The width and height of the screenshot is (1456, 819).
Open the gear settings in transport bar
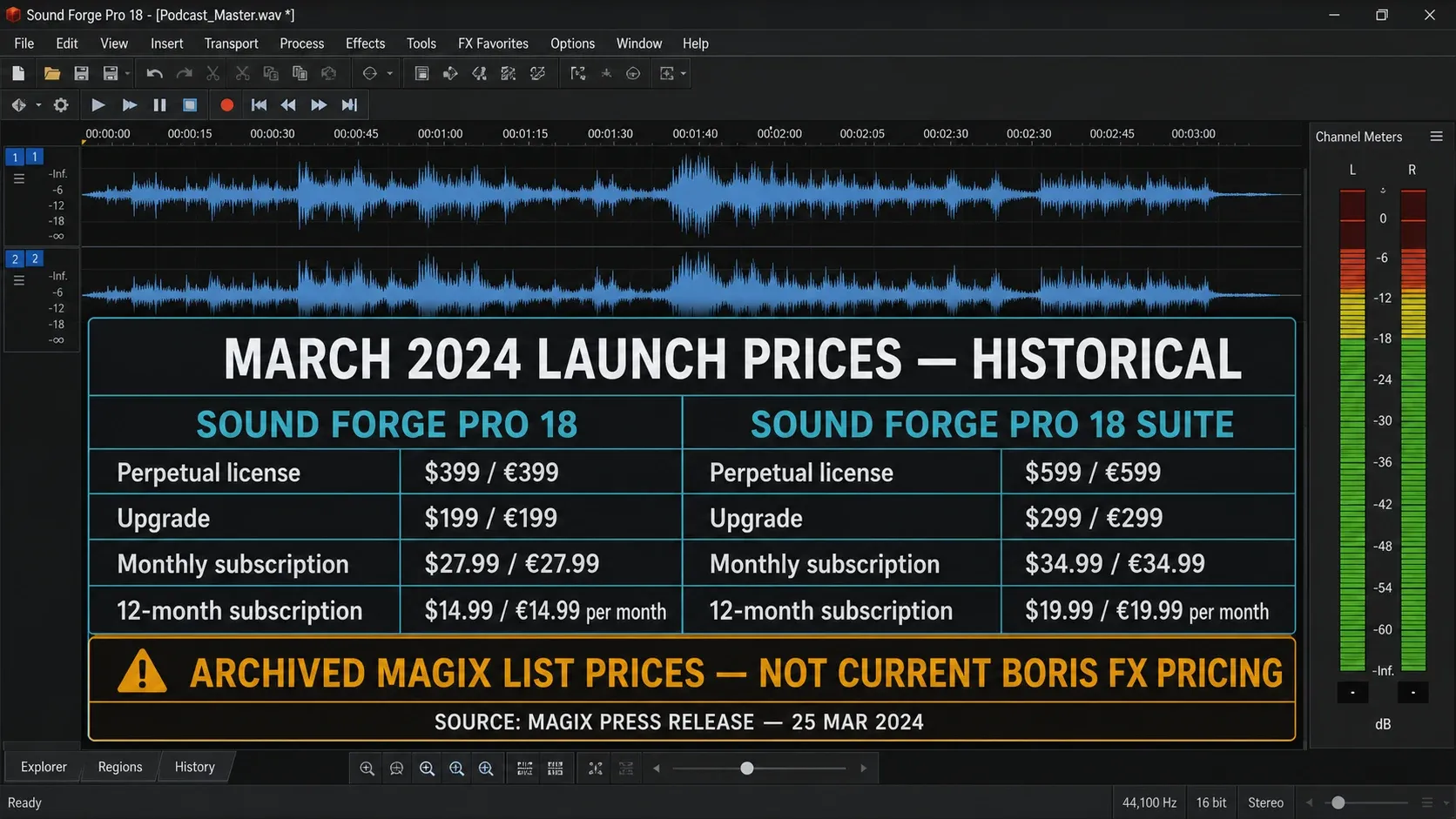point(61,105)
